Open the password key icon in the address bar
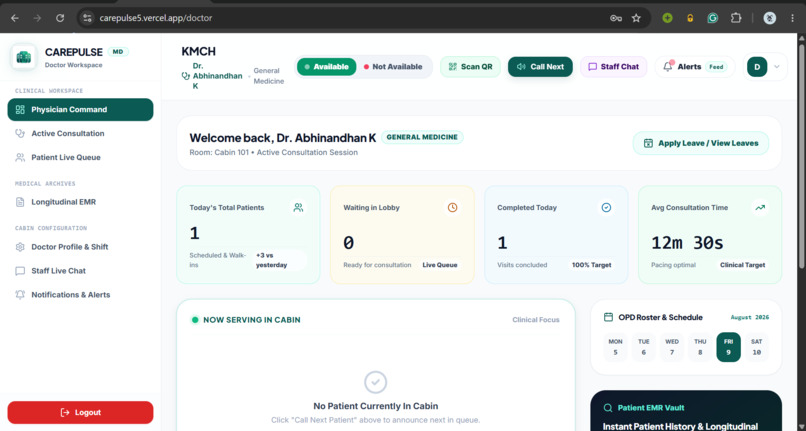The height and width of the screenshot is (431, 806). 616,18
